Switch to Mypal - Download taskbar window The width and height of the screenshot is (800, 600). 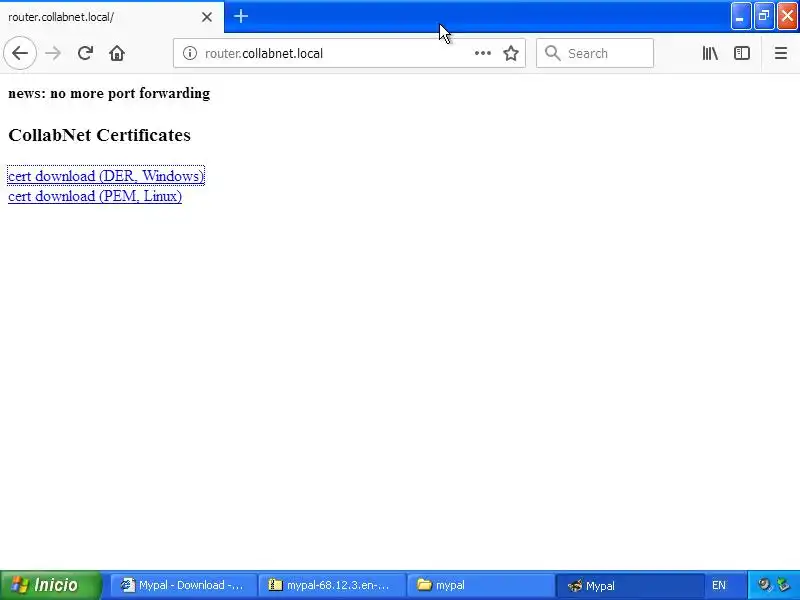pyautogui.click(x=184, y=585)
